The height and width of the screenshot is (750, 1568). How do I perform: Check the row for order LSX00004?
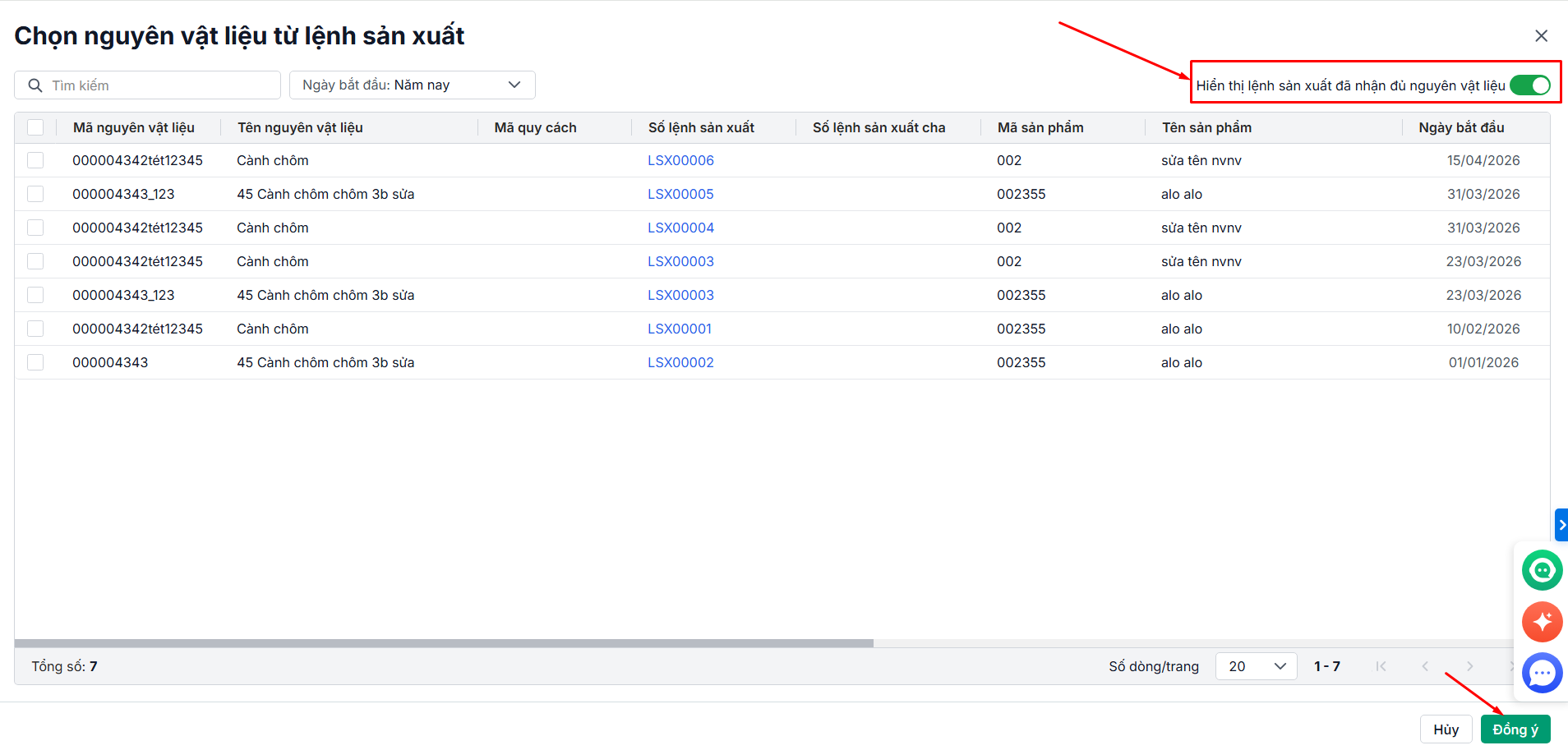pyautogui.click(x=35, y=228)
